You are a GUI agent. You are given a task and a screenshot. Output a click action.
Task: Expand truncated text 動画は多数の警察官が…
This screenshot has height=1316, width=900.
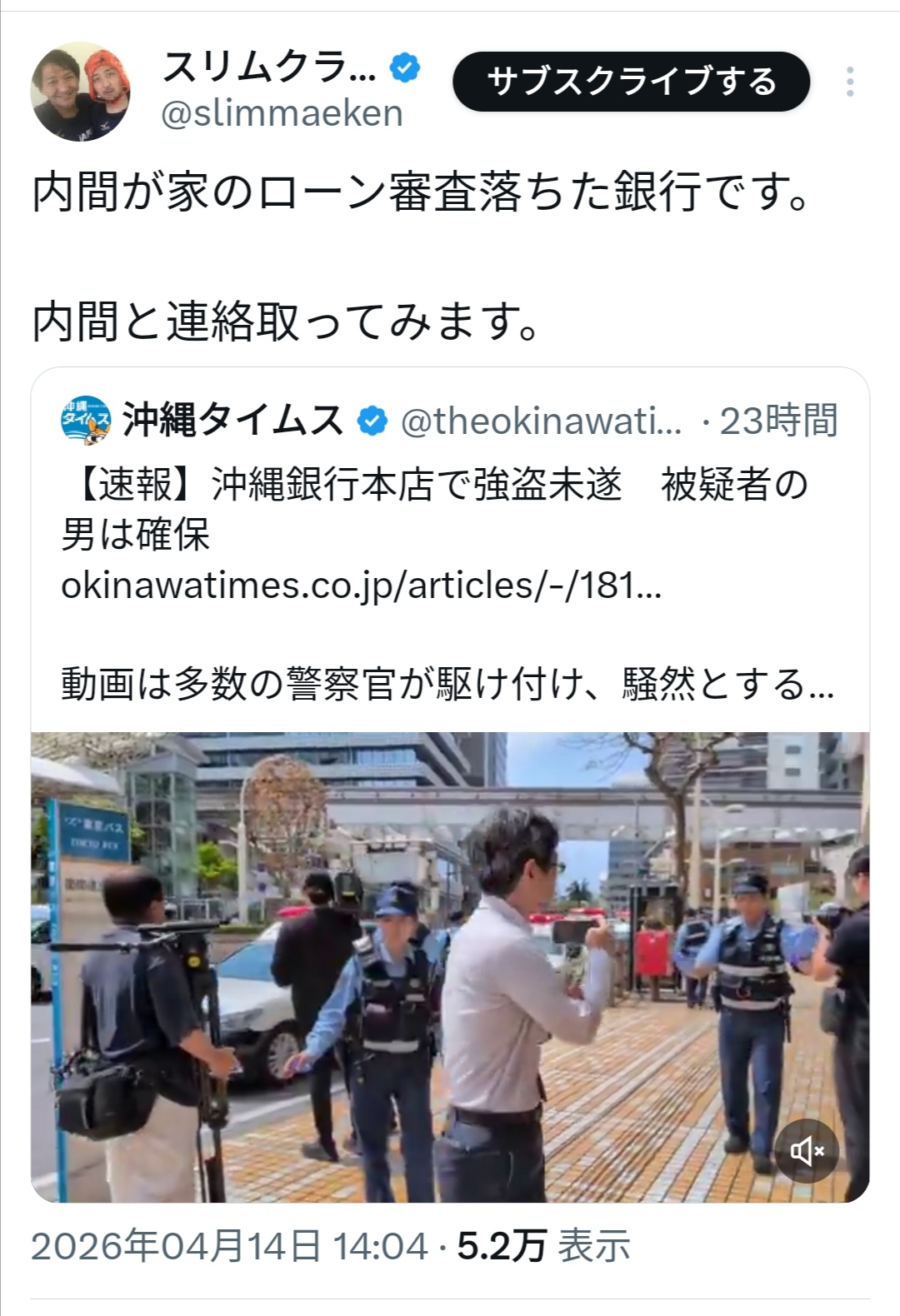(448, 685)
